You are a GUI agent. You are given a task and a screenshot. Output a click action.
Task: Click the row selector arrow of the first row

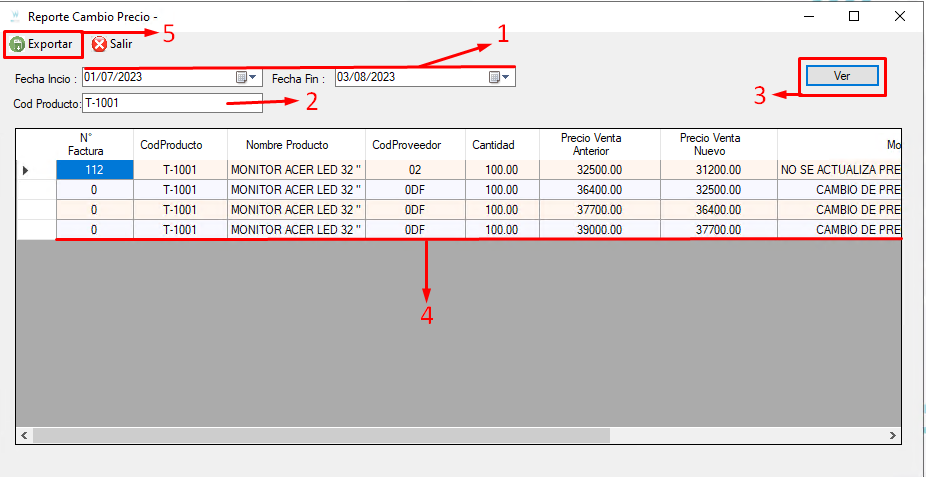[25, 170]
